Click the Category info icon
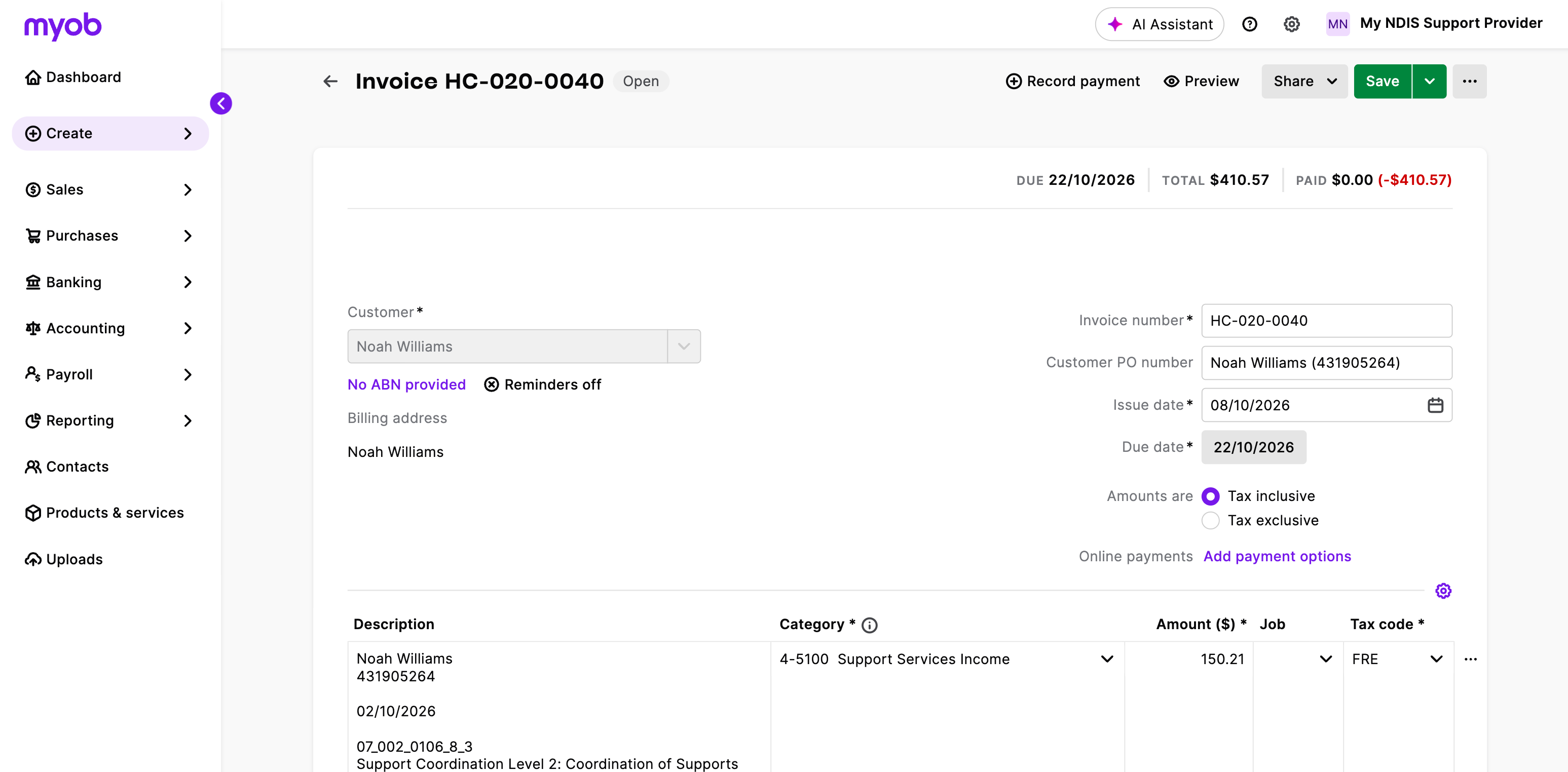The width and height of the screenshot is (1568, 772). [870, 626]
